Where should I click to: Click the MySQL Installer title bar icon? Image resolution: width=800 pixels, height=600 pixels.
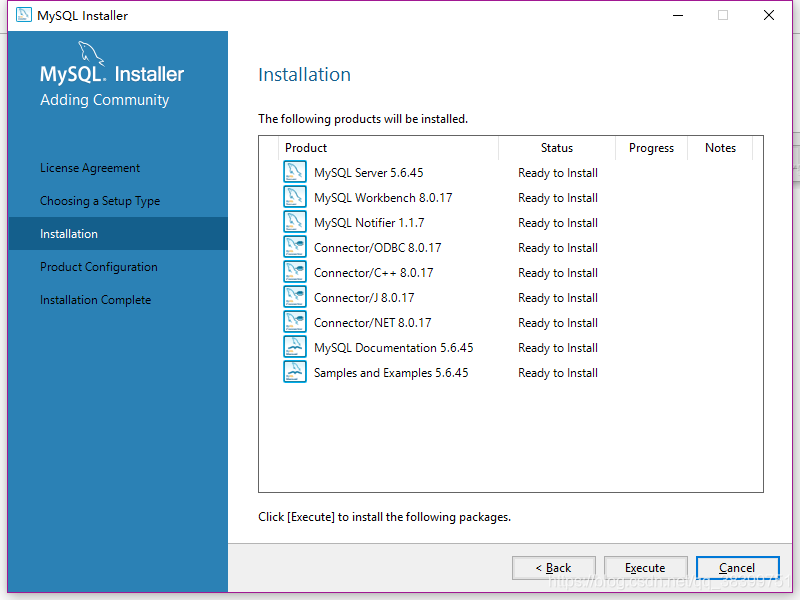23,15
